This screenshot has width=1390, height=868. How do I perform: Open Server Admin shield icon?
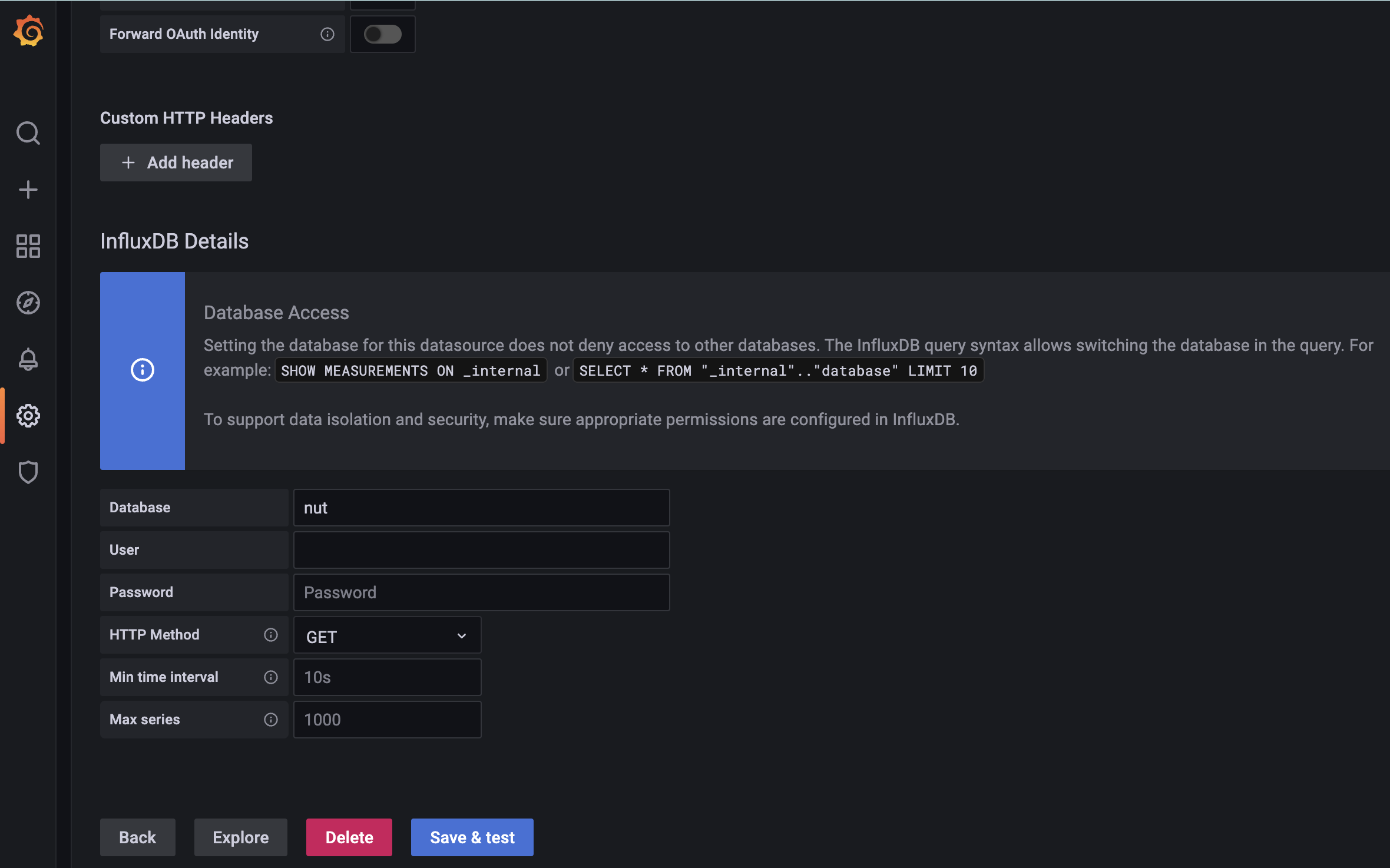[x=28, y=472]
